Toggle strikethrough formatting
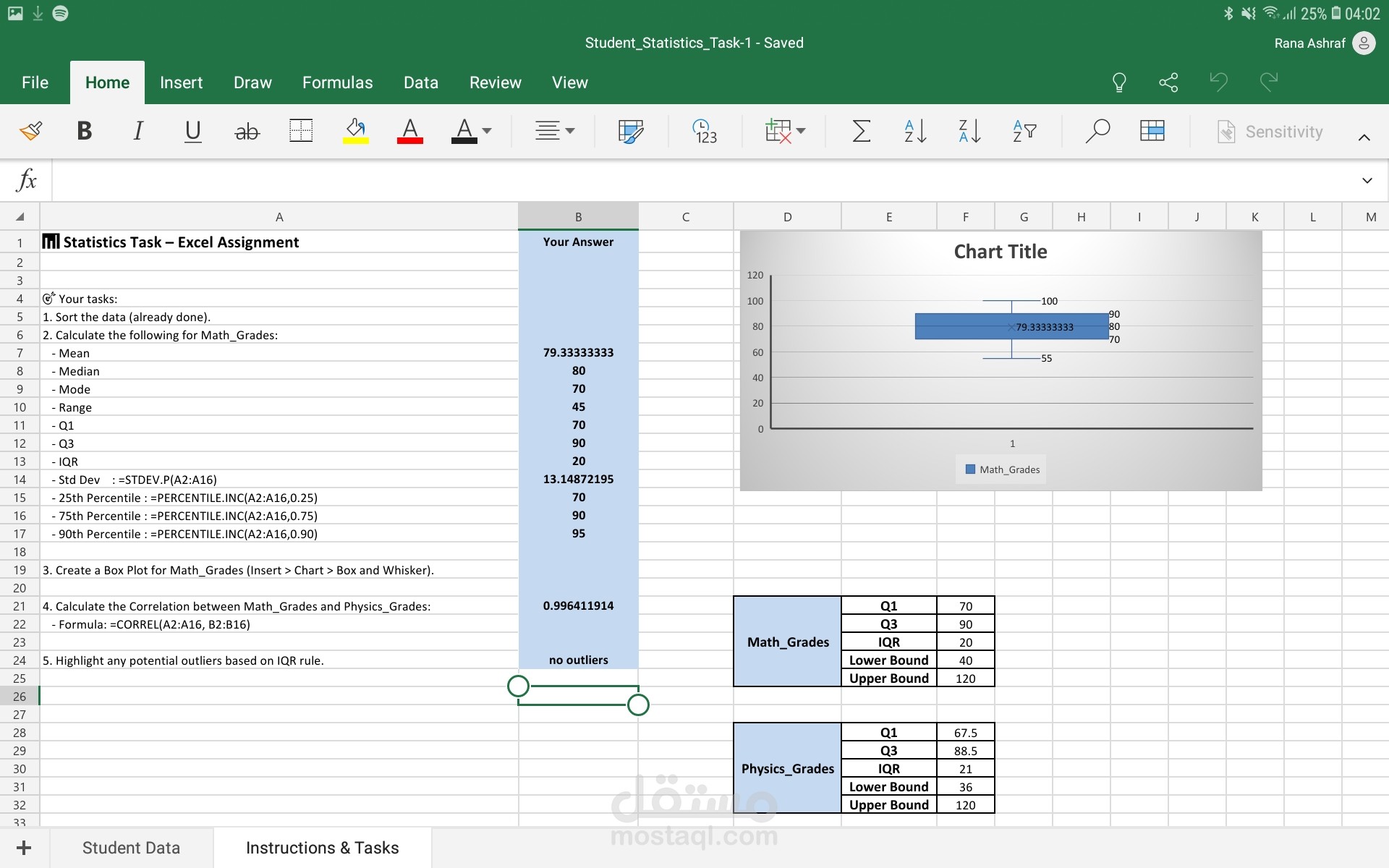 tap(247, 132)
